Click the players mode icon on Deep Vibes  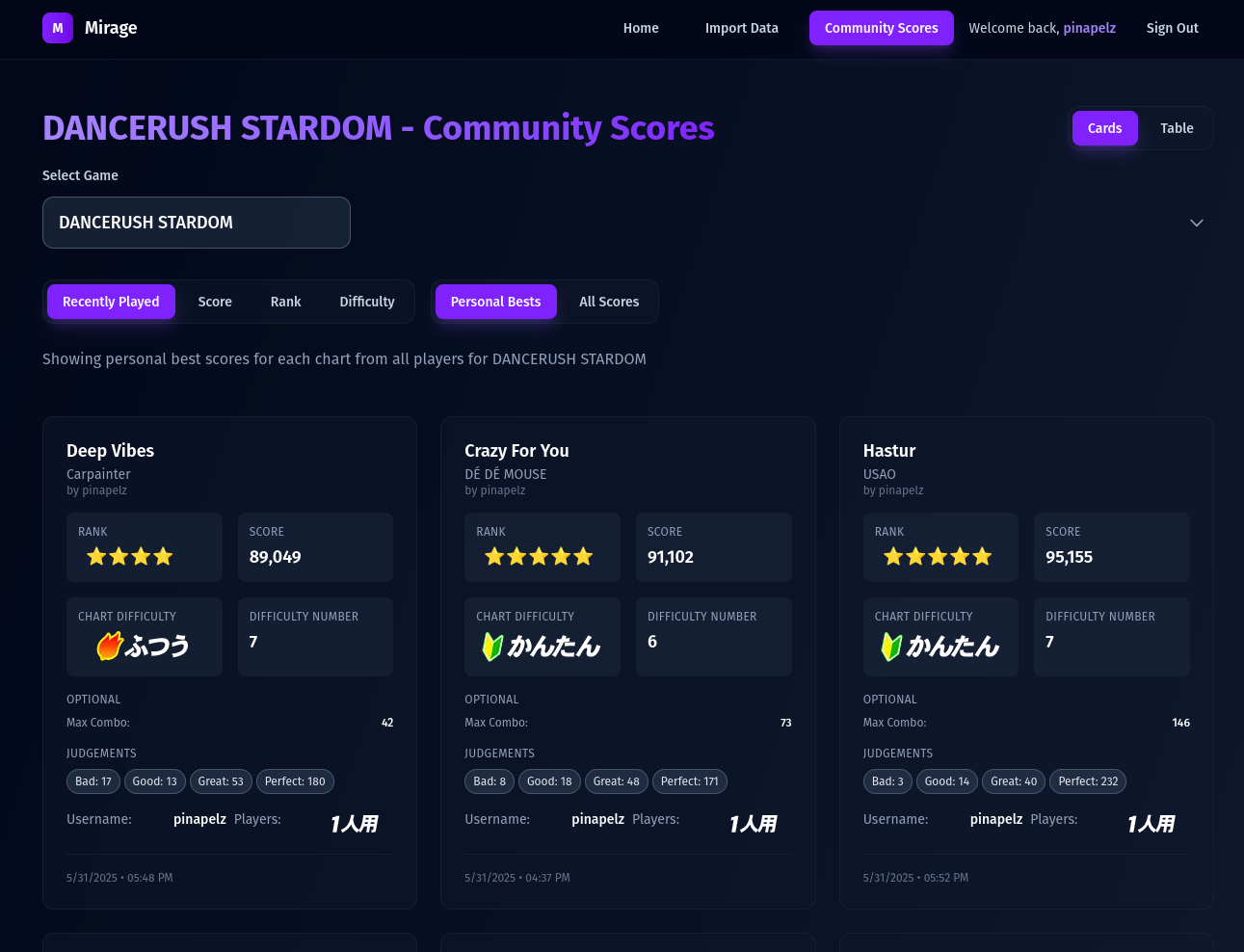coord(354,824)
